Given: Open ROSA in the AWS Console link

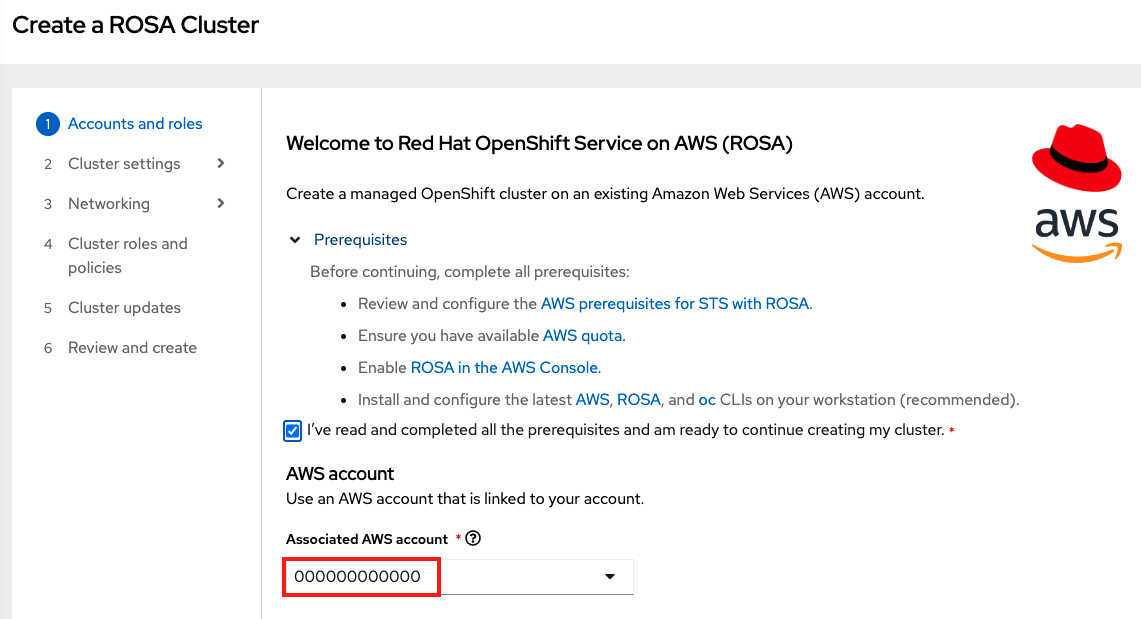Looking at the screenshot, I should coord(505,368).
